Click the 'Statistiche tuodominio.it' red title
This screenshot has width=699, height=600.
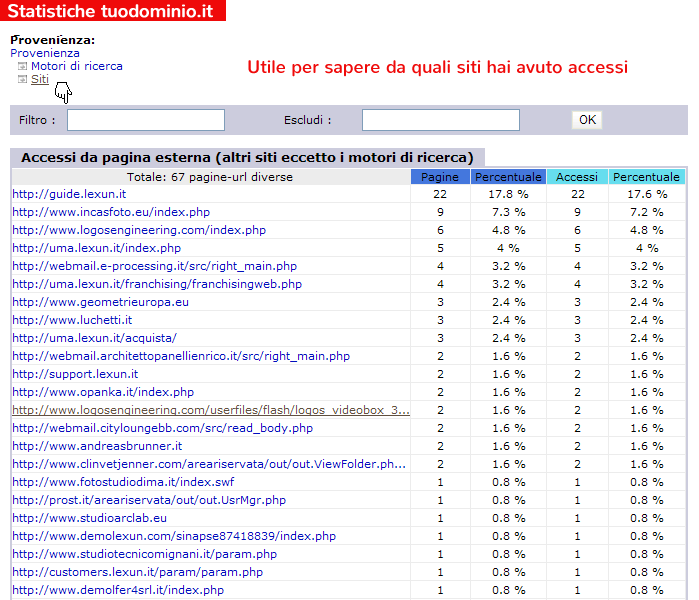pyautogui.click(x=111, y=11)
